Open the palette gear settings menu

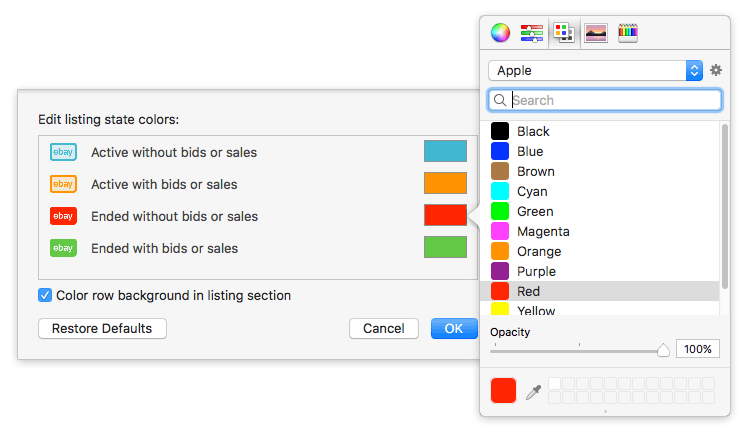pos(716,70)
